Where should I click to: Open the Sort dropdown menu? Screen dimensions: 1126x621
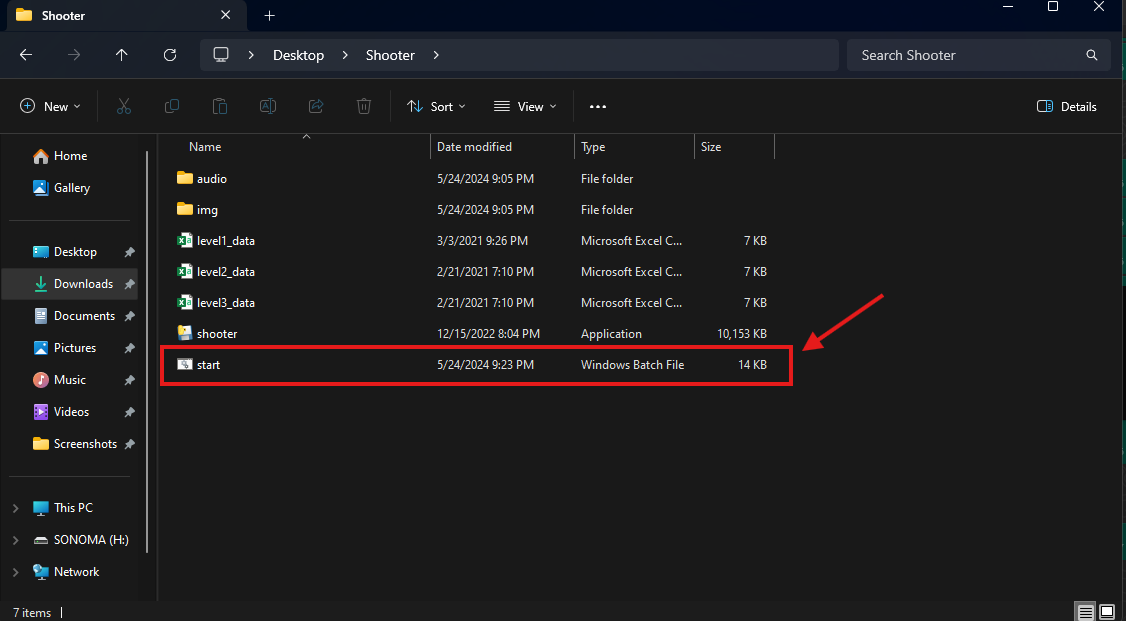click(436, 106)
